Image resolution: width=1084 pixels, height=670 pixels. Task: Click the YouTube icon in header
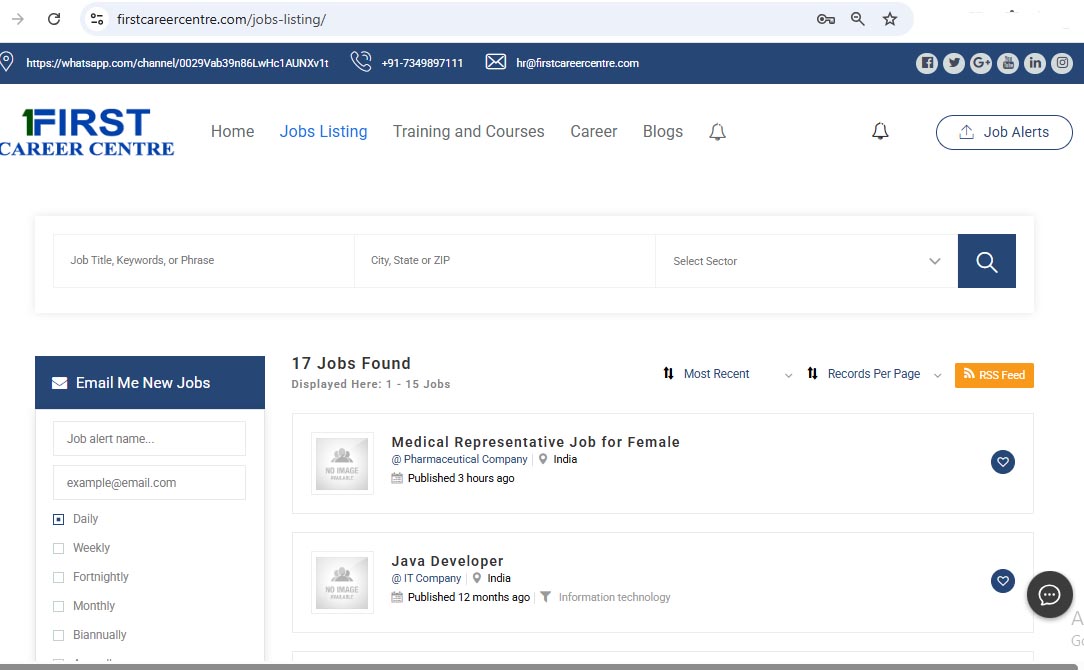tap(1008, 63)
